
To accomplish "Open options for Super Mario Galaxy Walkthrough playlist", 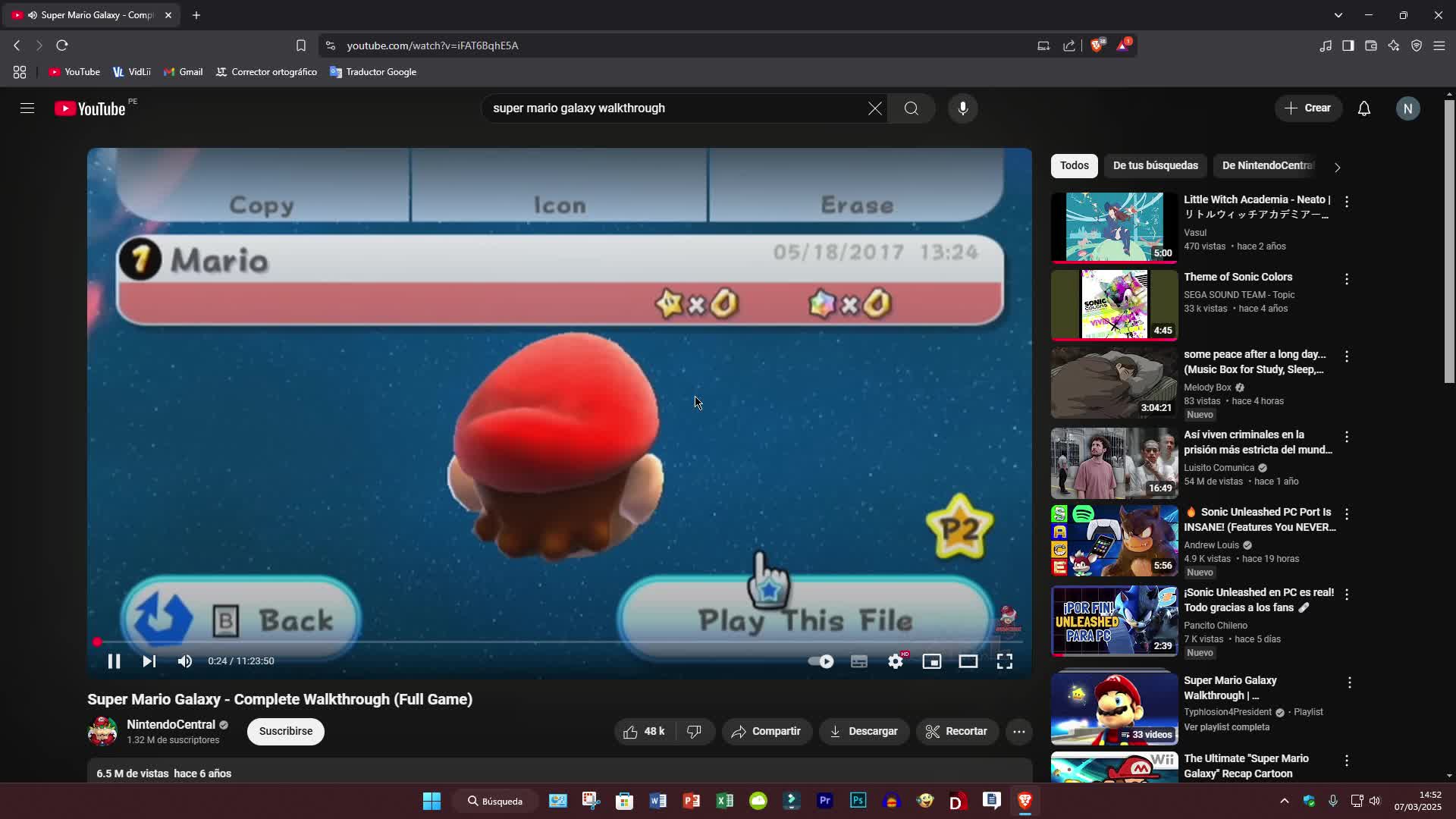I will tap(1350, 683).
